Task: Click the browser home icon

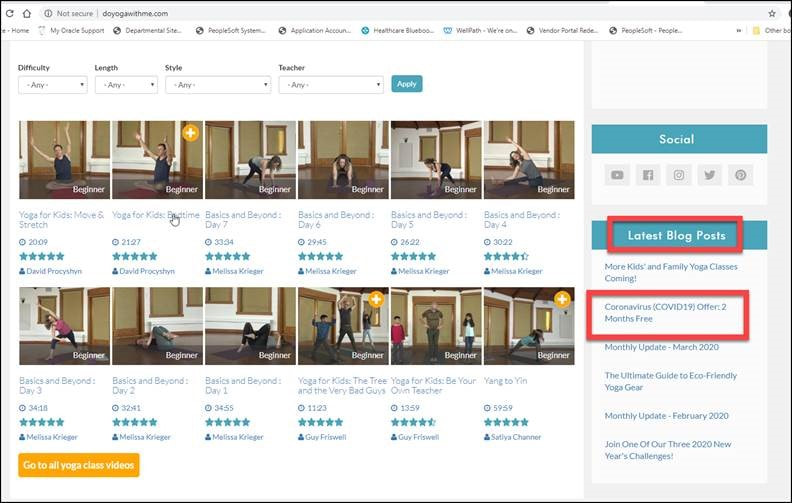Action: click(x=27, y=13)
